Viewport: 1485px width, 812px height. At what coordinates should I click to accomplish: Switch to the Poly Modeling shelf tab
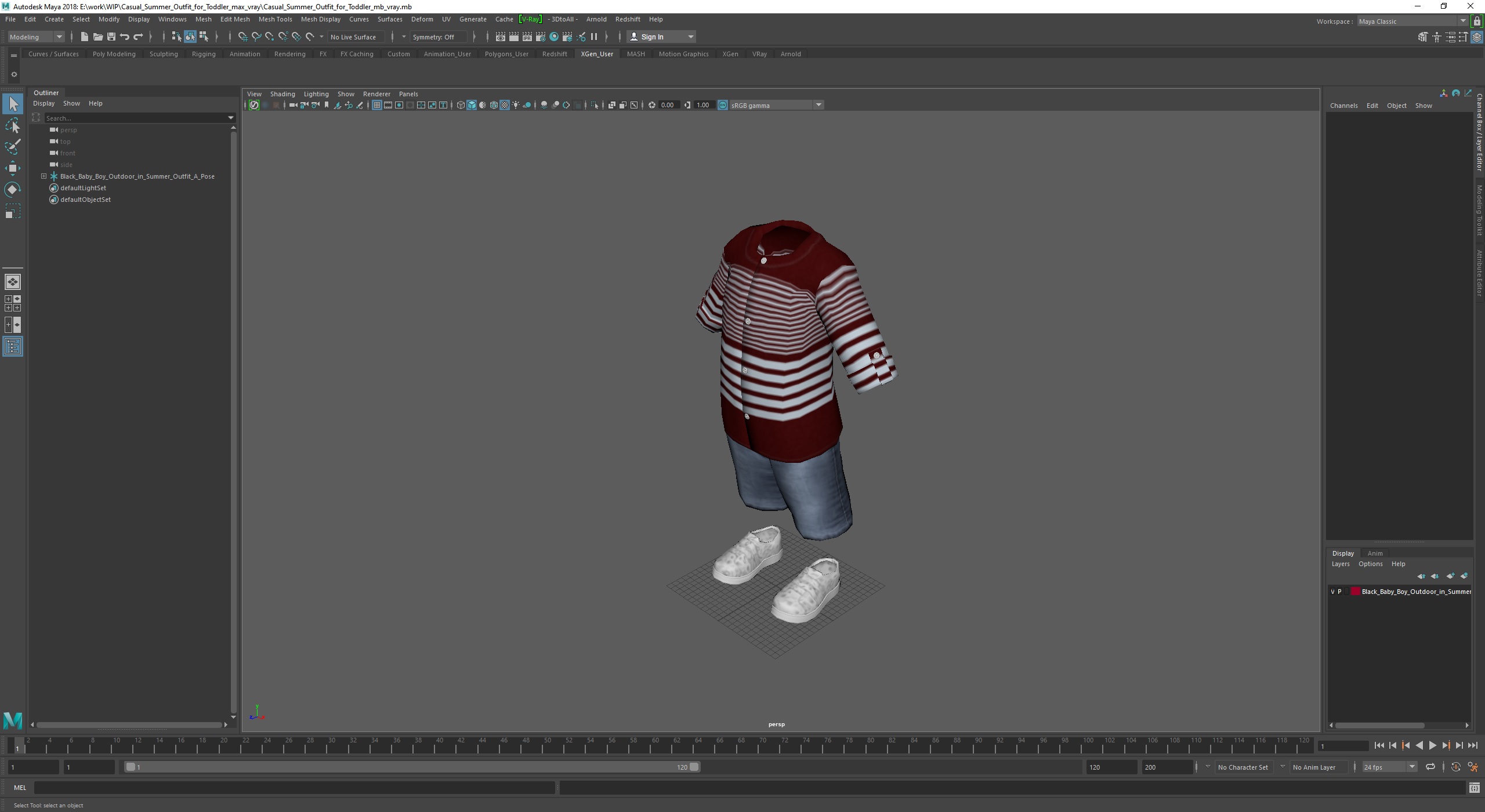point(114,54)
